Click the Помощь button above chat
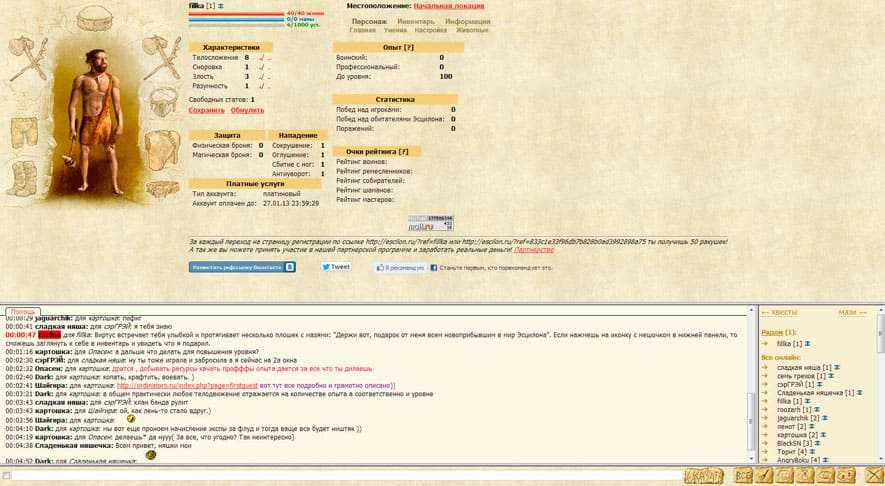 coord(22,312)
